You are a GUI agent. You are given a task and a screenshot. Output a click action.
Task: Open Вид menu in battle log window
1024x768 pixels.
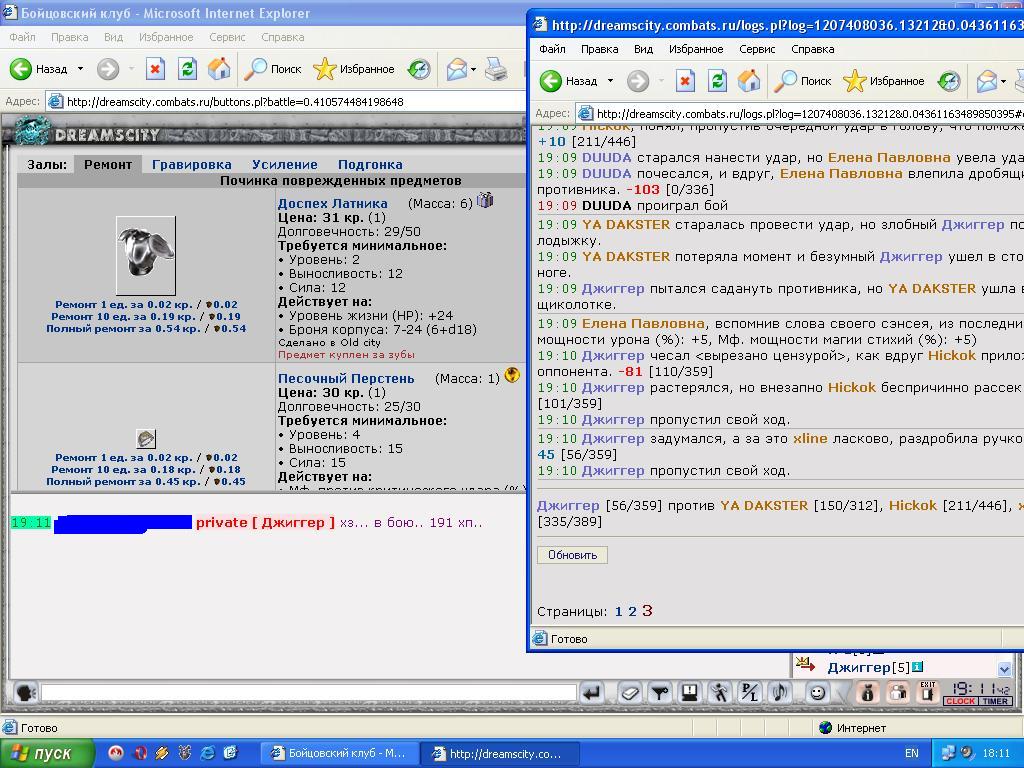pos(643,49)
